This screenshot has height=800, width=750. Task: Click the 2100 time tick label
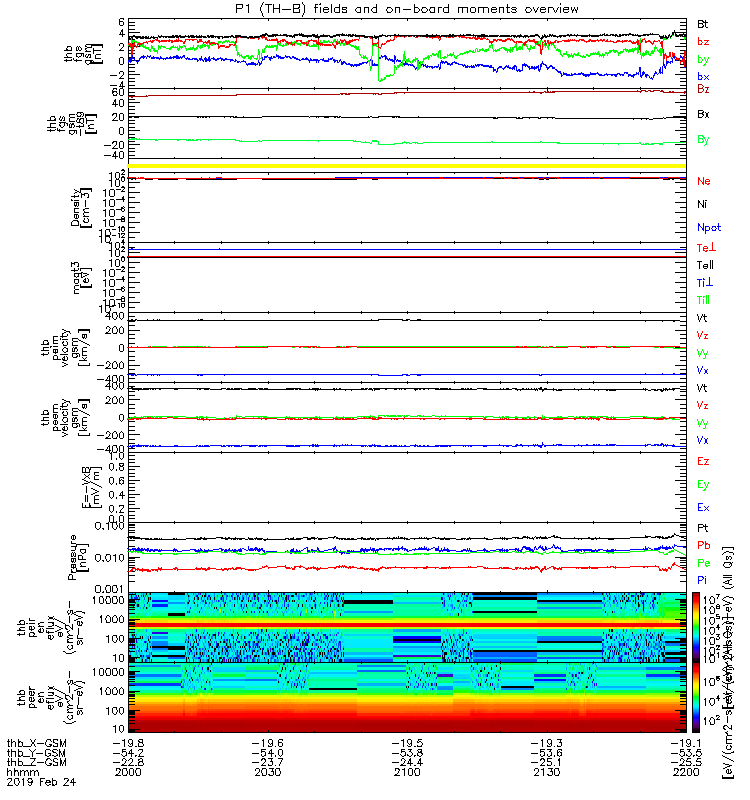pos(407,772)
